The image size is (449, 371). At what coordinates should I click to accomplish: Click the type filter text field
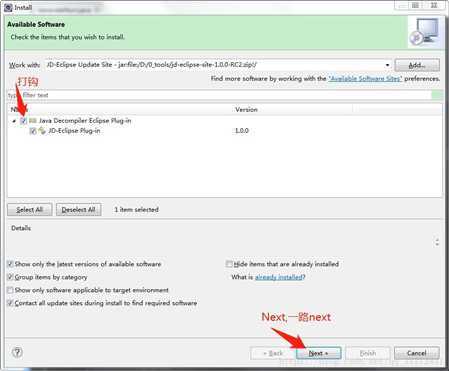point(219,95)
